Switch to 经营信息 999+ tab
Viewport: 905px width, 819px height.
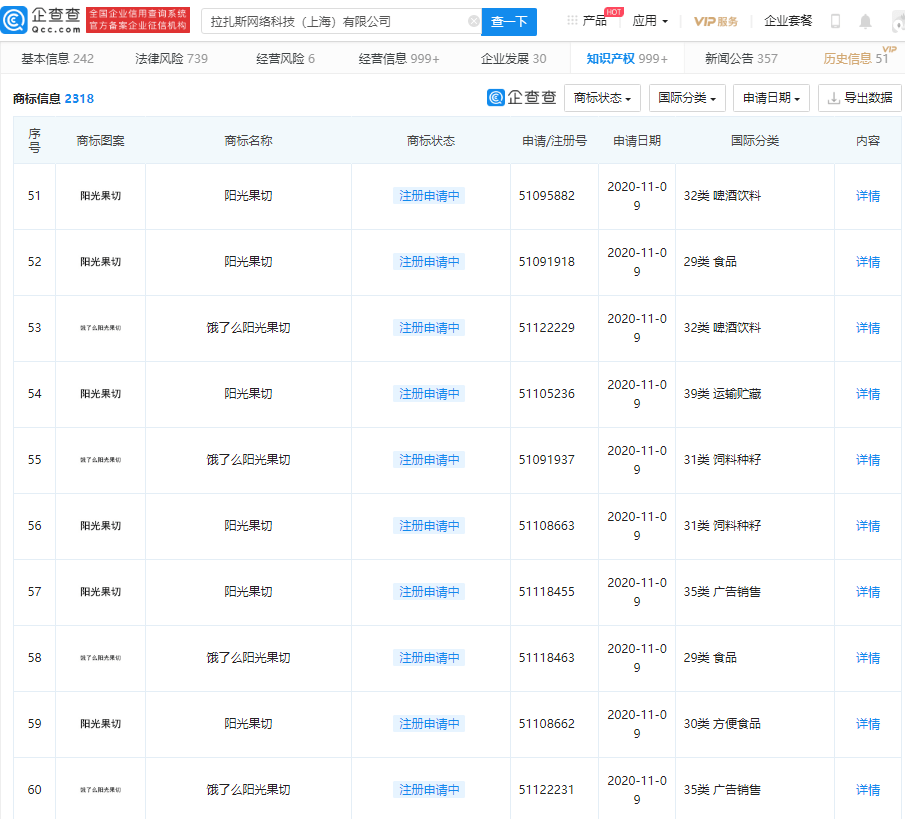(x=399, y=58)
